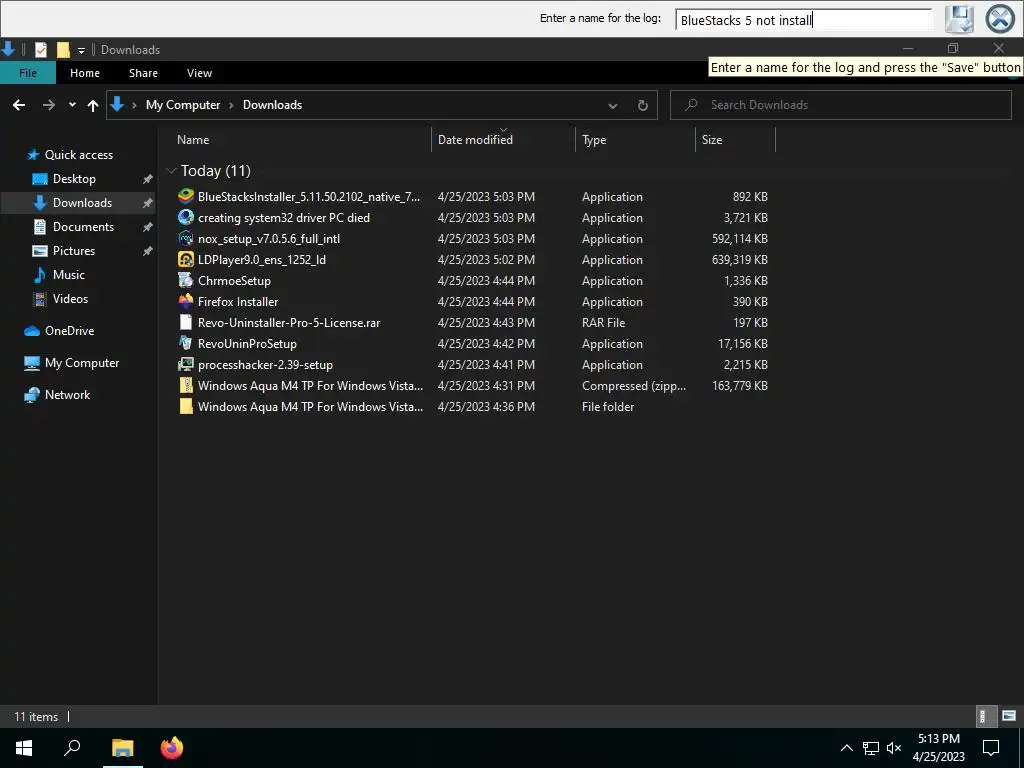Open Desktop in the sidebar
This screenshot has width=1024, height=768.
point(74,179)
